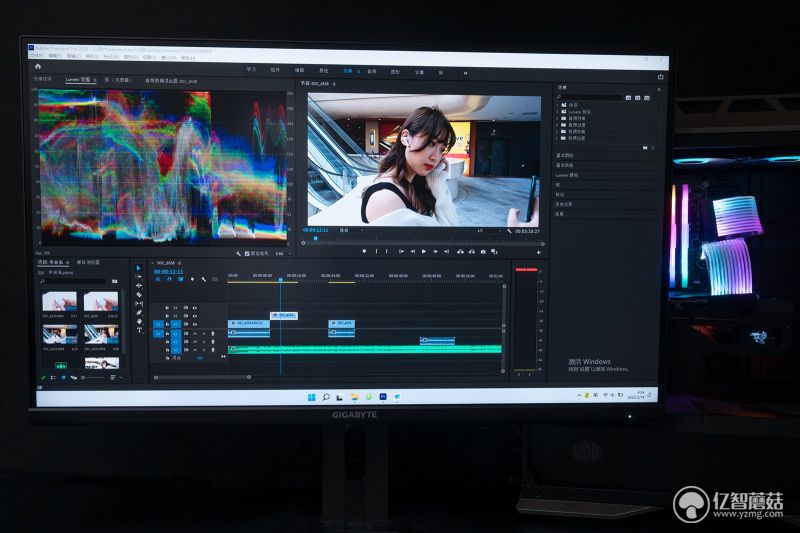Add marker in Program Monitor controls

pos(364,251)
